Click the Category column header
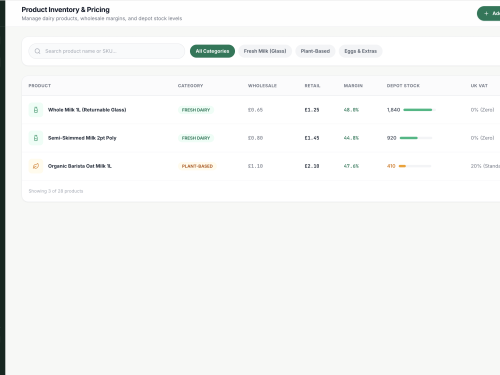Image resolution: width=500 pixels, height=375 pixels. click(190, 86)
